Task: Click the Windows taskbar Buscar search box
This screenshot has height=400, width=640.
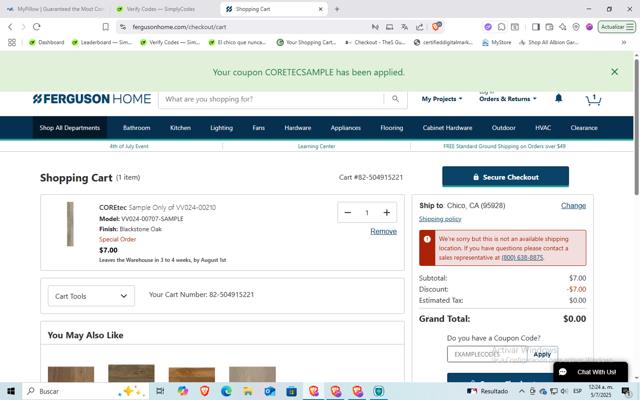Action: [x=85, y=391]
